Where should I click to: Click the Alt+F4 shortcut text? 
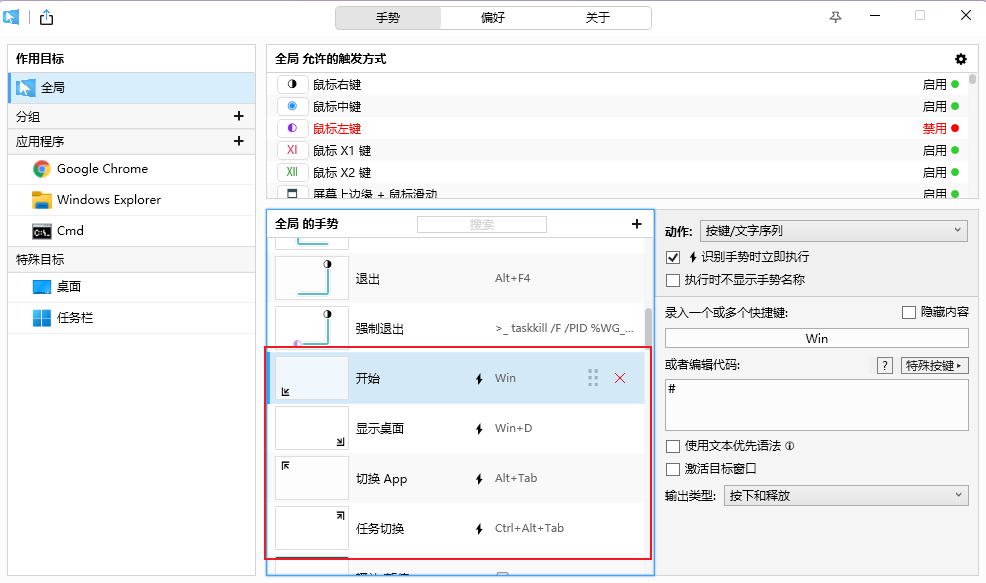click(x=512, y=278)
